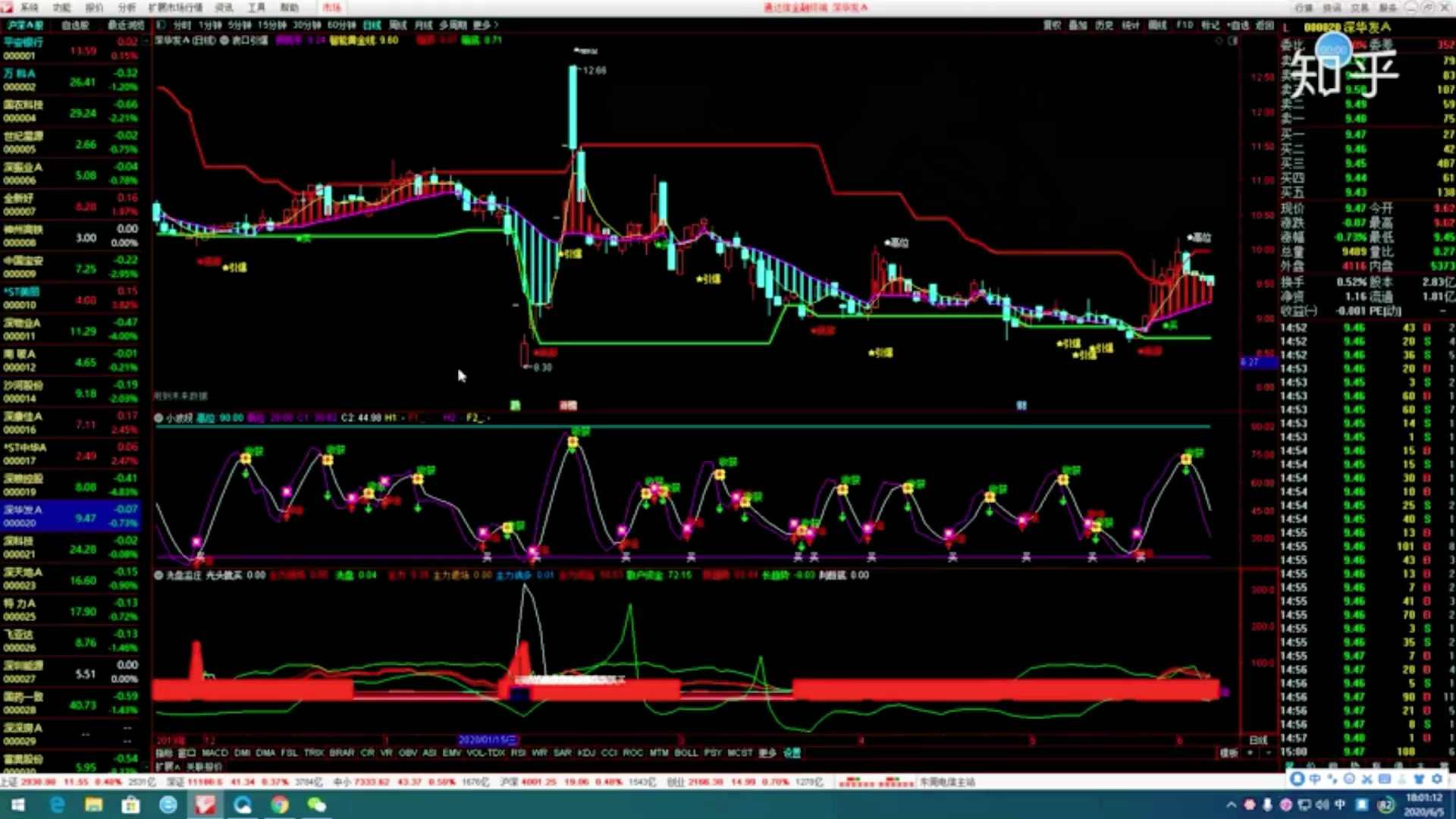The height and width of the screenshot is (819, 1456).
Task: Switch to the KDJ indicator
Action: (x=586, y=753)
